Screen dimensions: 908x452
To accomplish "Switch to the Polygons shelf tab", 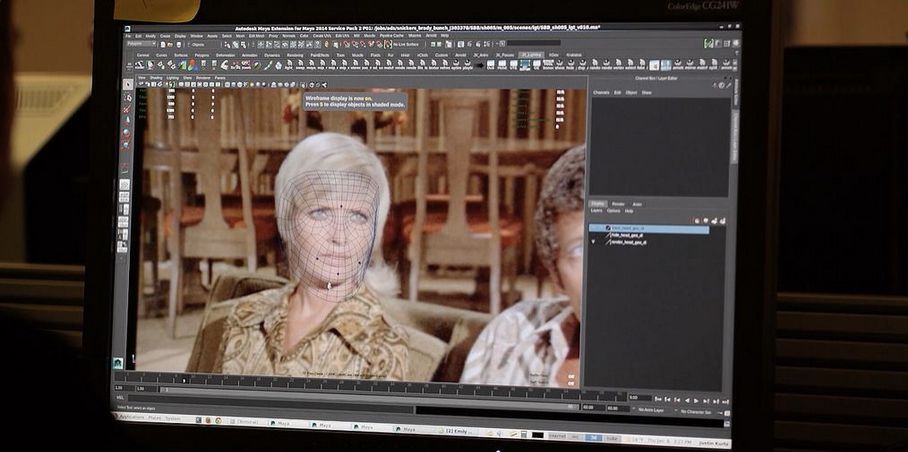I will click(x=202, y=55).
